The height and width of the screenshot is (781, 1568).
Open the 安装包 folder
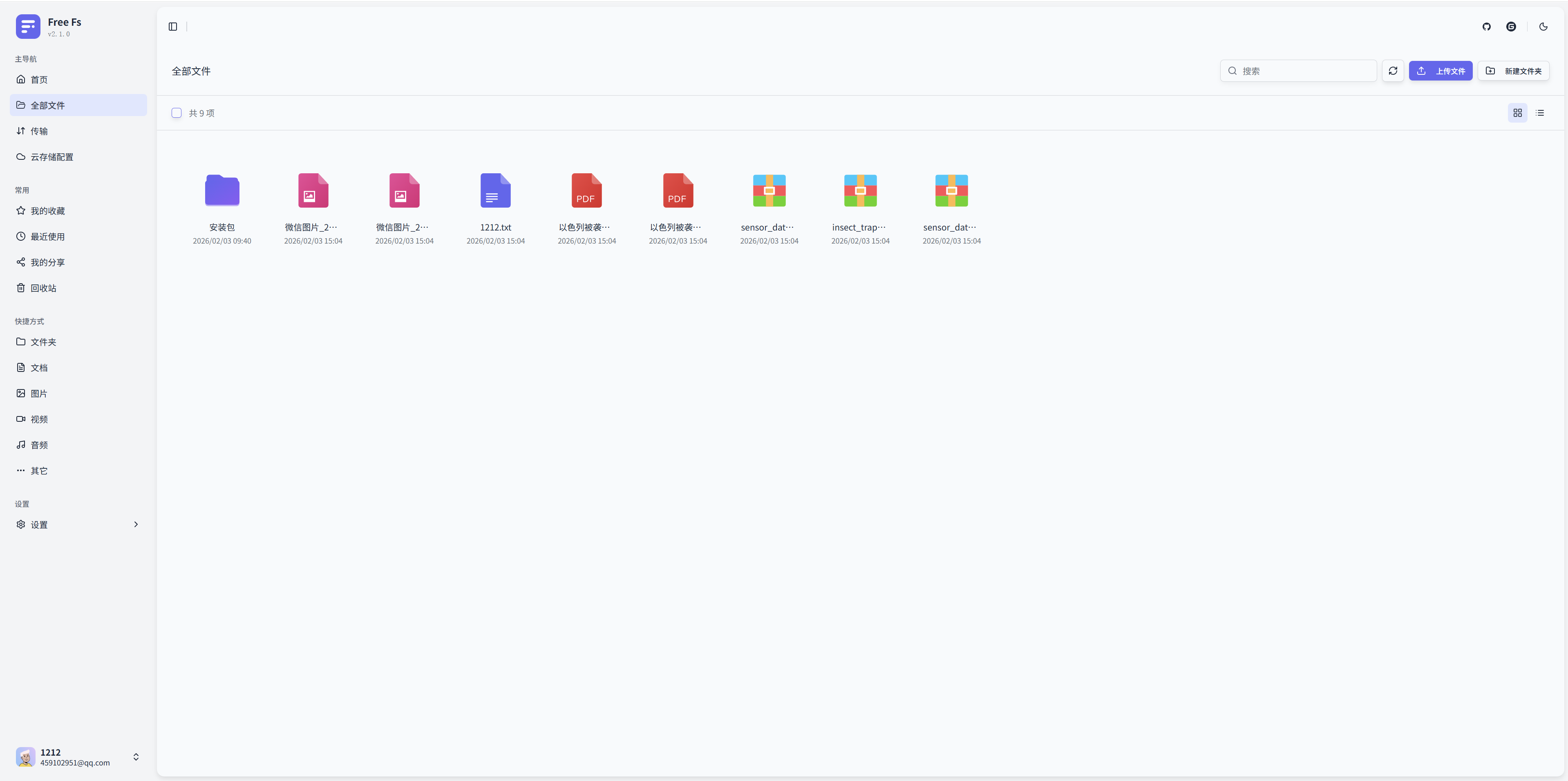tap(222, 191)
